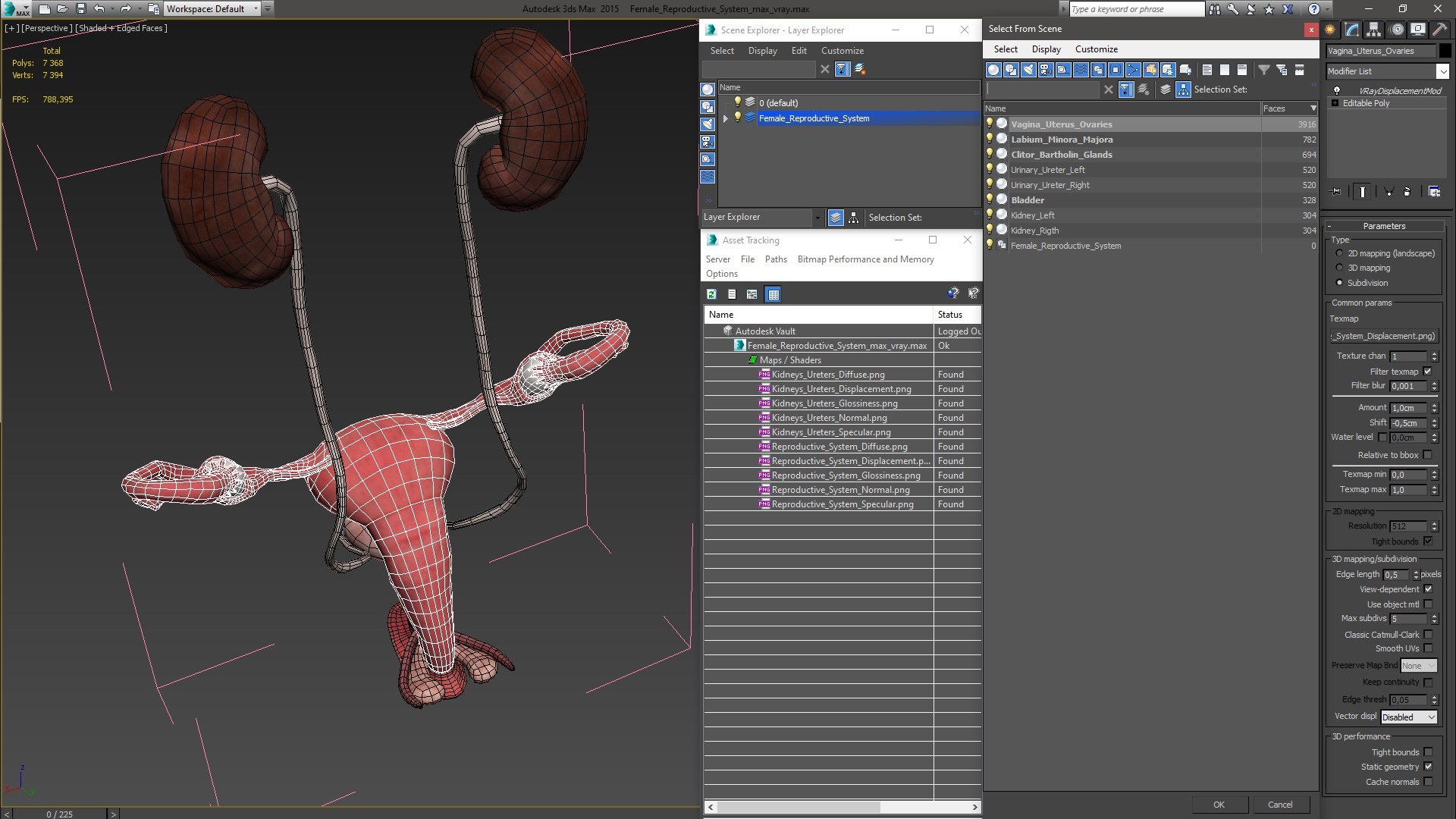Redo the last scene operation
This screenshot has width=1456, height=819.
[x=126, y=9]
